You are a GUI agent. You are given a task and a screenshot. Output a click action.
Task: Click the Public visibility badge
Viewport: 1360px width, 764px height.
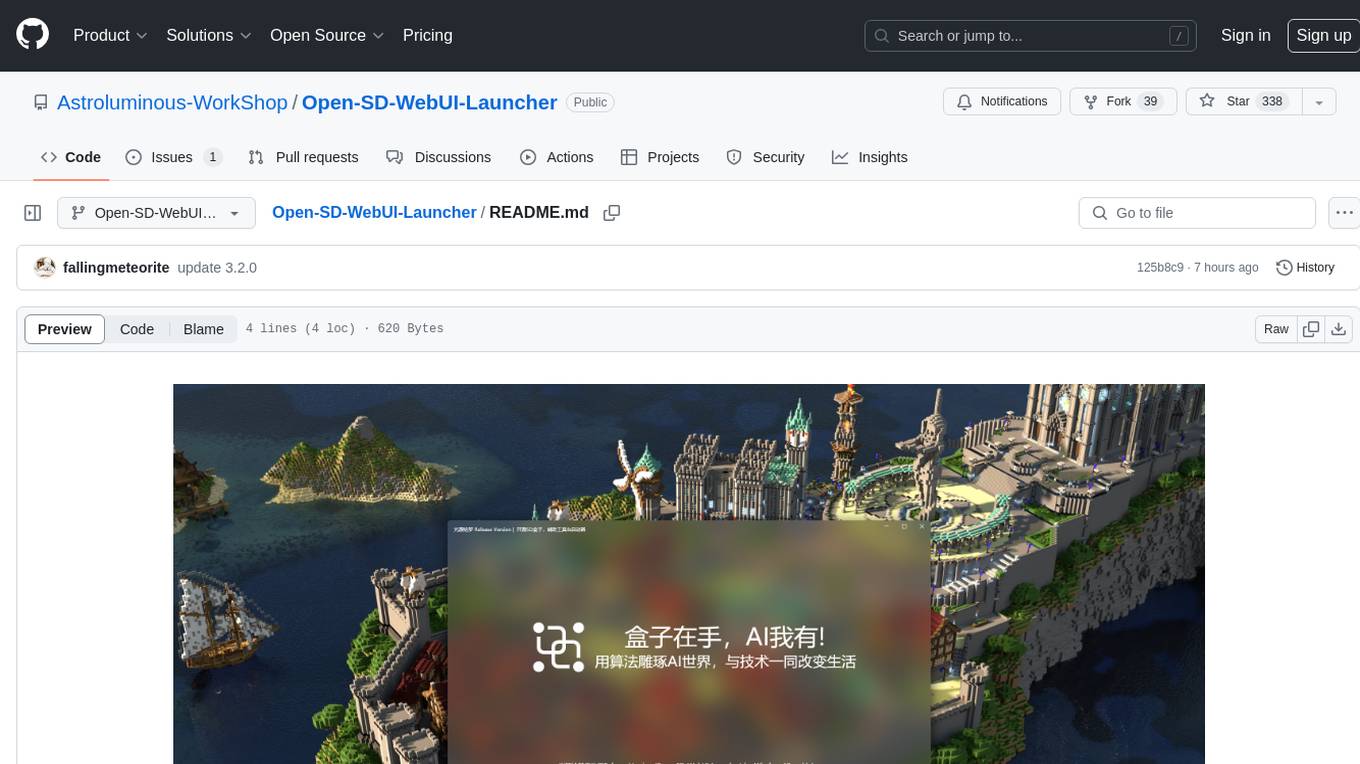(590, 102)
